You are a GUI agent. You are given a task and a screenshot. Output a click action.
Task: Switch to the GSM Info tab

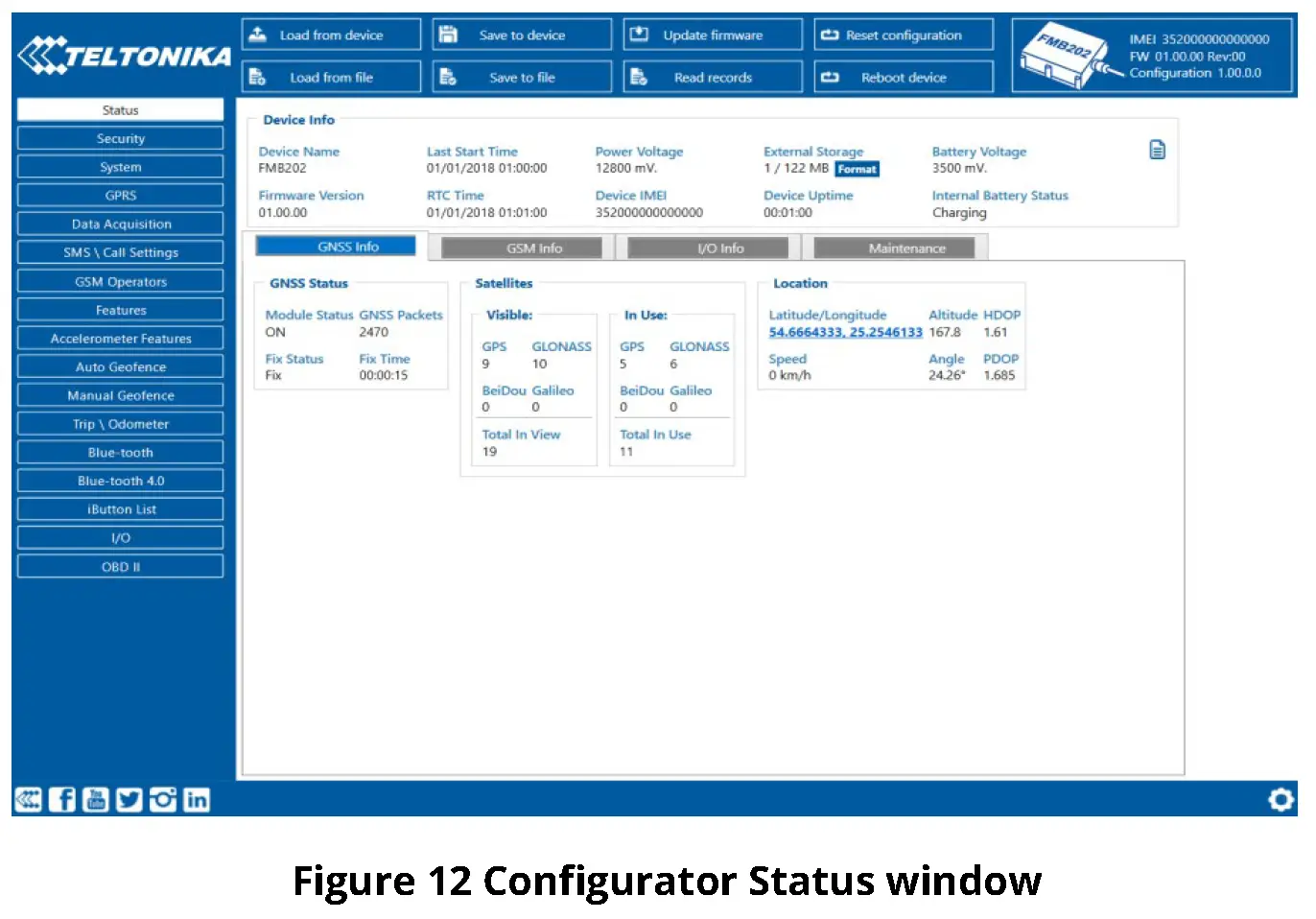[520, 247]
